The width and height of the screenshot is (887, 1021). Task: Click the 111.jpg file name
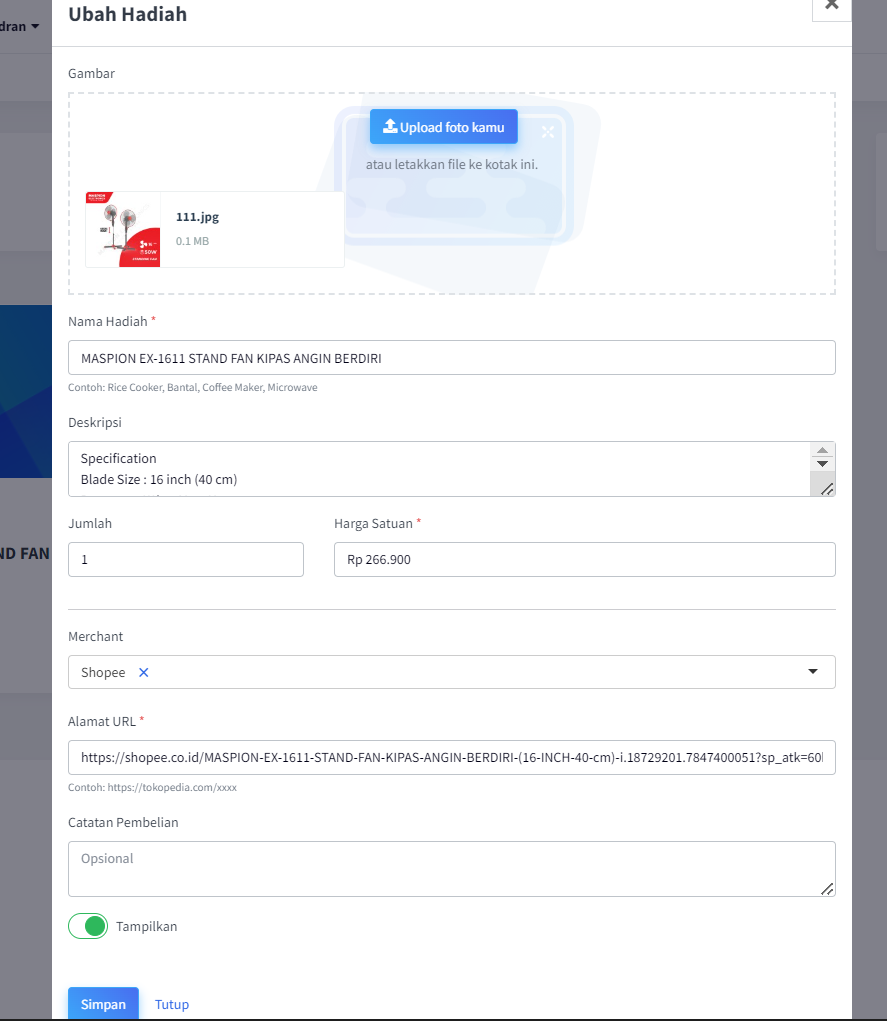pyautogui.click(x=197, y=217)
